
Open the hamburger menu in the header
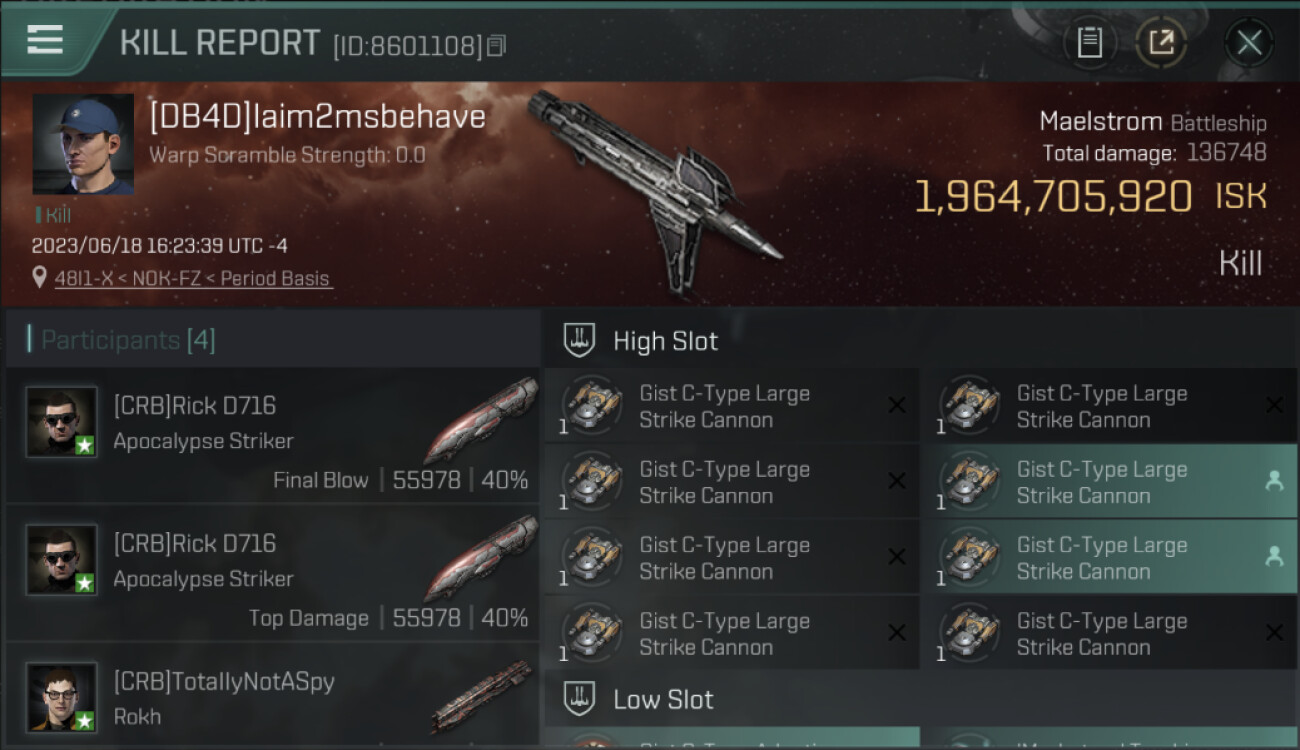point(46,40)
